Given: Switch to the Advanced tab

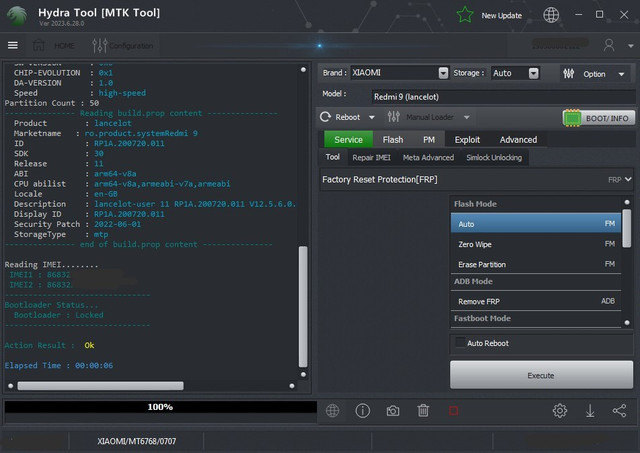Looking at the screenshot, I should coord(518,140).
